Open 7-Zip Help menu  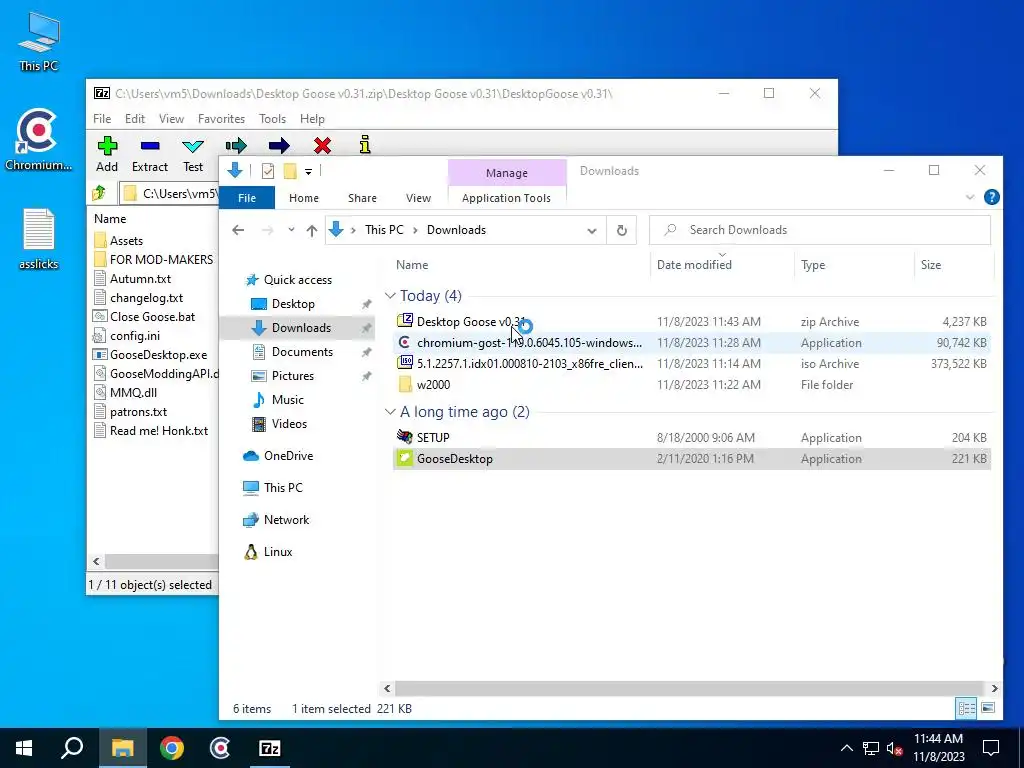pos(312,119)
